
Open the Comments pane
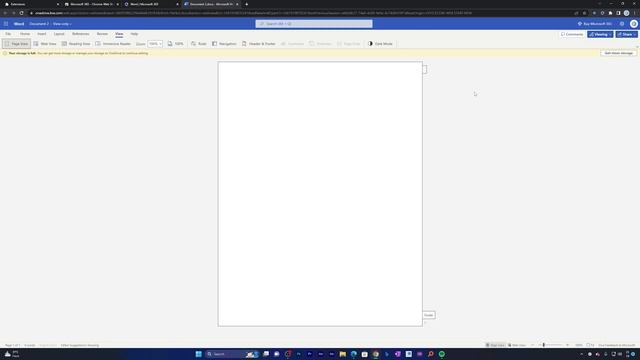[572, 34]
